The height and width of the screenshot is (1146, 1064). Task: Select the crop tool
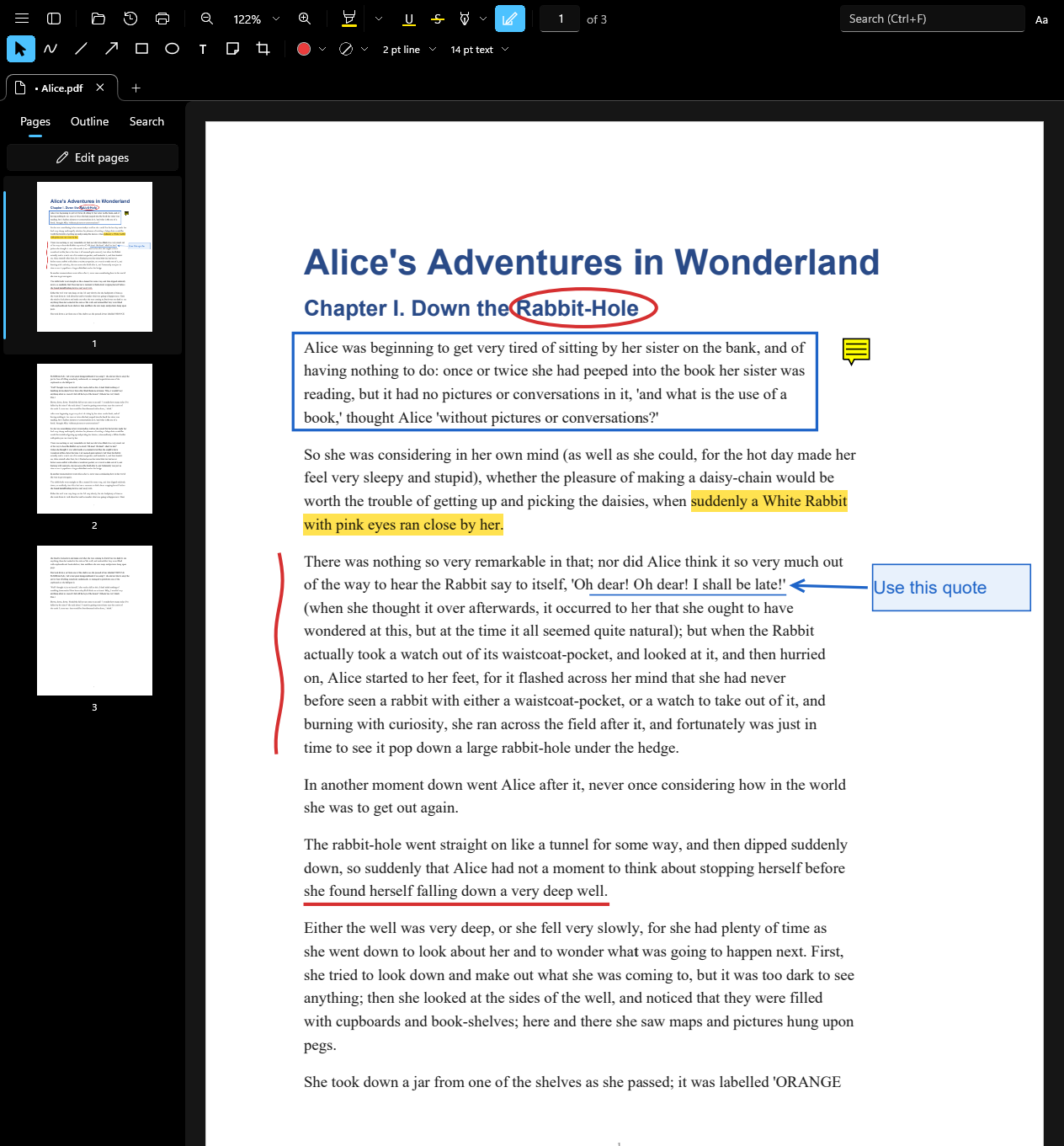[x=263, y=49]
